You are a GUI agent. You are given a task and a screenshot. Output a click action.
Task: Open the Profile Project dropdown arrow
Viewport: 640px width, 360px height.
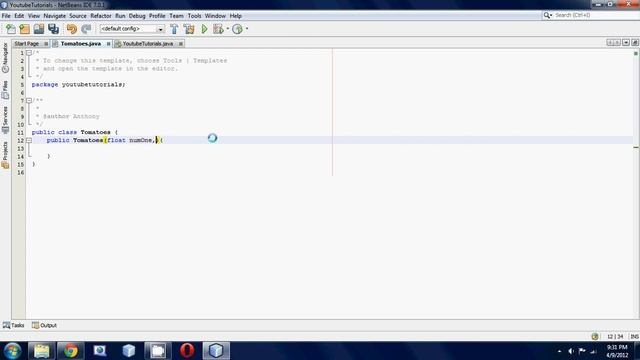[247, 29]
